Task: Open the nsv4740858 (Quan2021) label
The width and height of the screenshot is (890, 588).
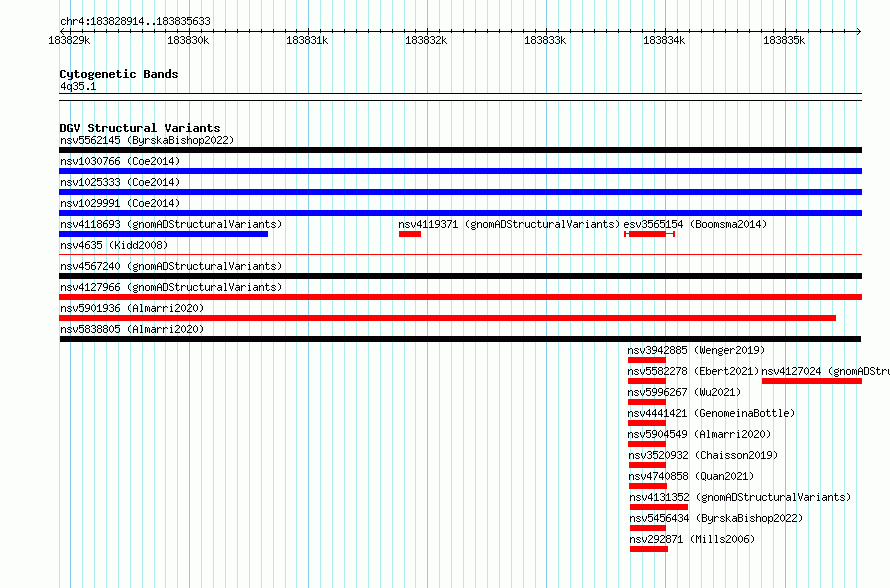Action: [x=691, y=476]
